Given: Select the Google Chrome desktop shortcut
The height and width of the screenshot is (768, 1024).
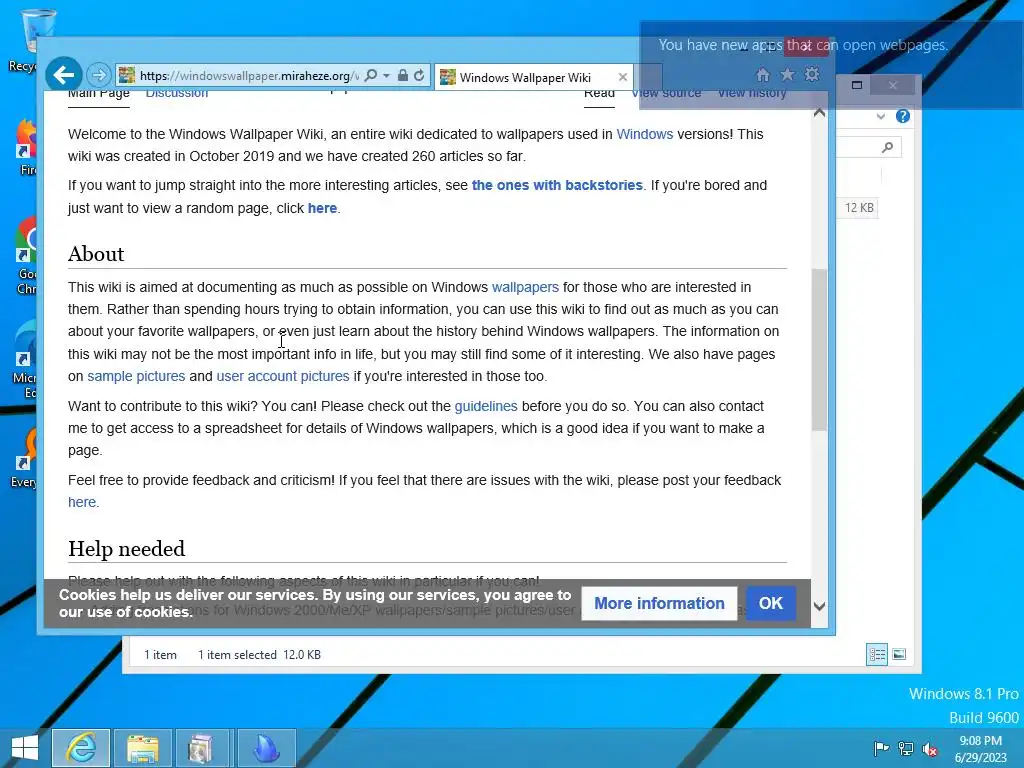Looking at the screenshot, I should 24,256.
